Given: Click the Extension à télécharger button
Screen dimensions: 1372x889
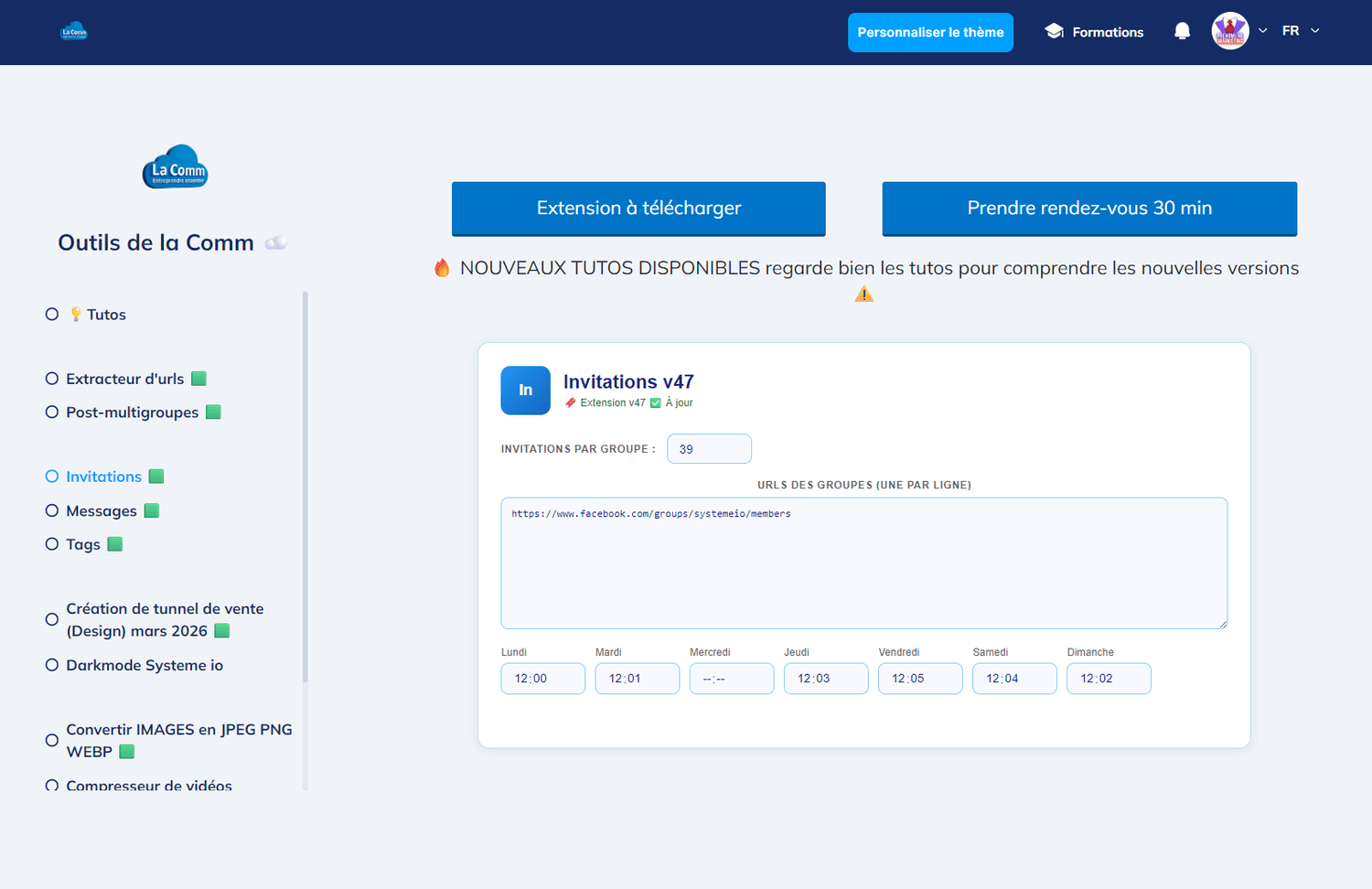Looking at the screenshot, I should [x=638, y=209].
